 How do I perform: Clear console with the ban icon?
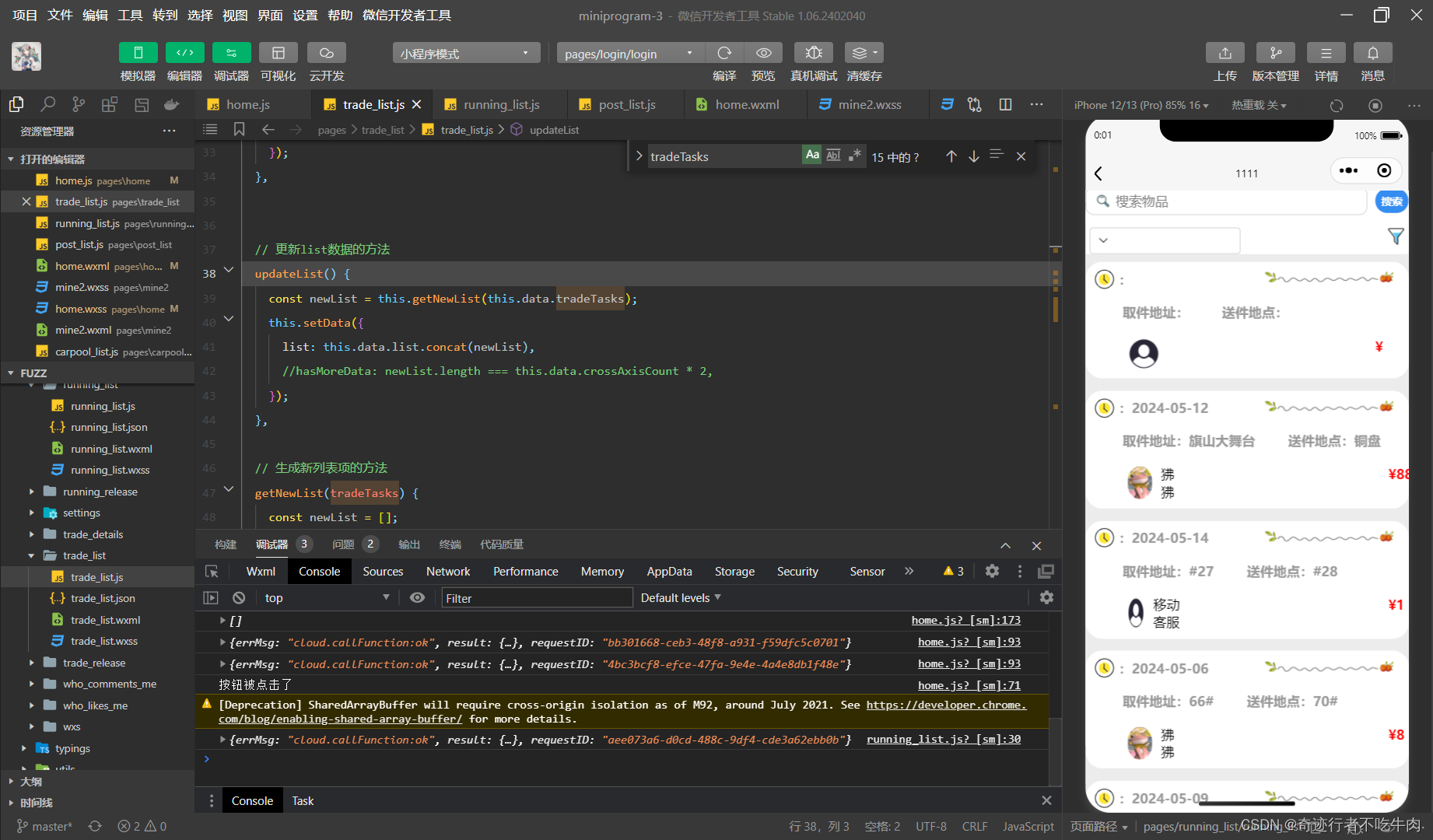click(239, 597)
